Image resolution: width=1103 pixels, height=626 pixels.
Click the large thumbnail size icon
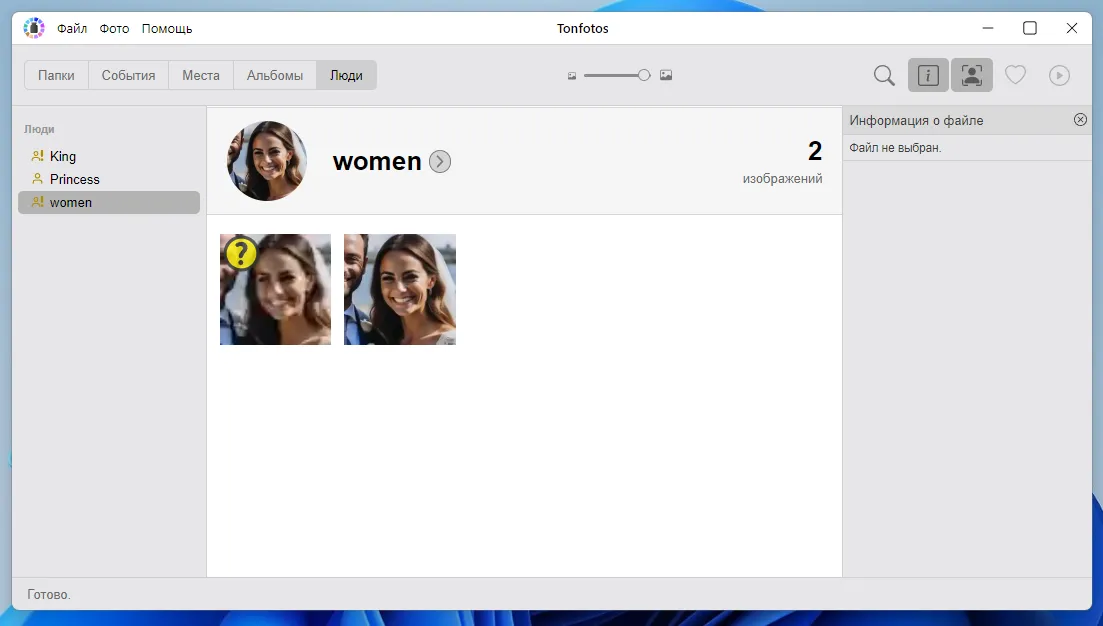pyautogui.click(x=666, y=75)
